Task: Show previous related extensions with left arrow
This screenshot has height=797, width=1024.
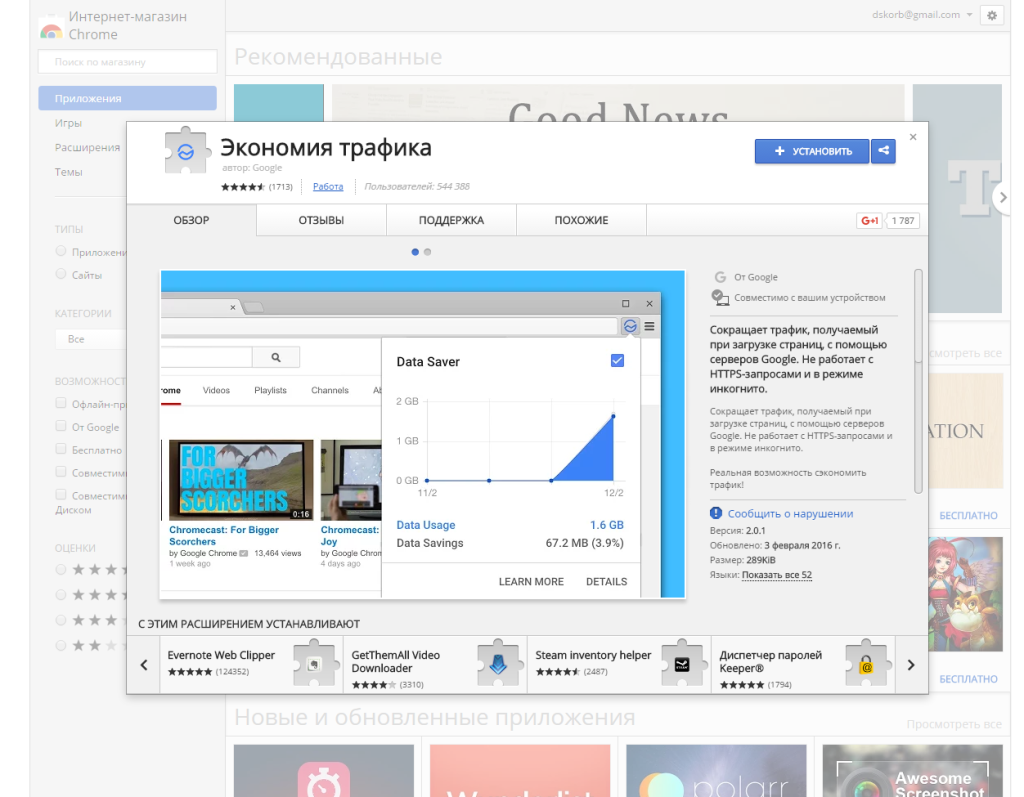Action: coord(144,665)
